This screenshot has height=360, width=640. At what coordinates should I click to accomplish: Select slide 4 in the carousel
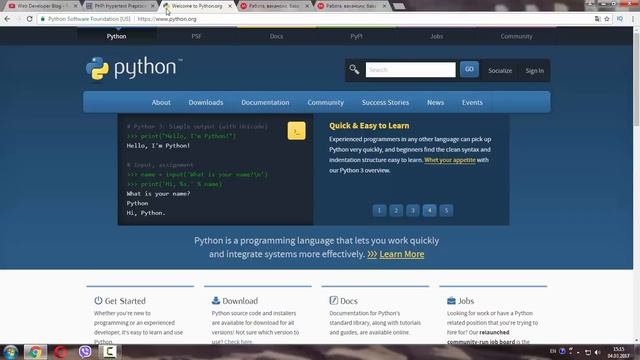(429, 210)
